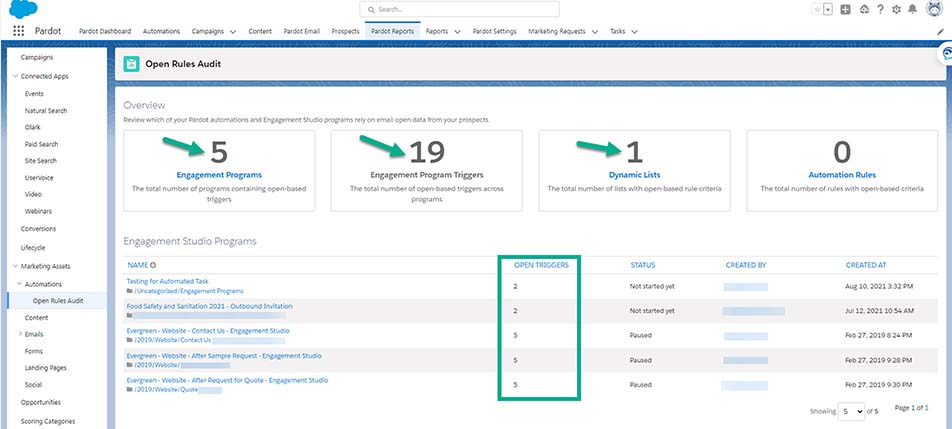Go to page 1 link in pagination
Screen dimensions: 952x429
pyautogui.click(x=926, y=408)
